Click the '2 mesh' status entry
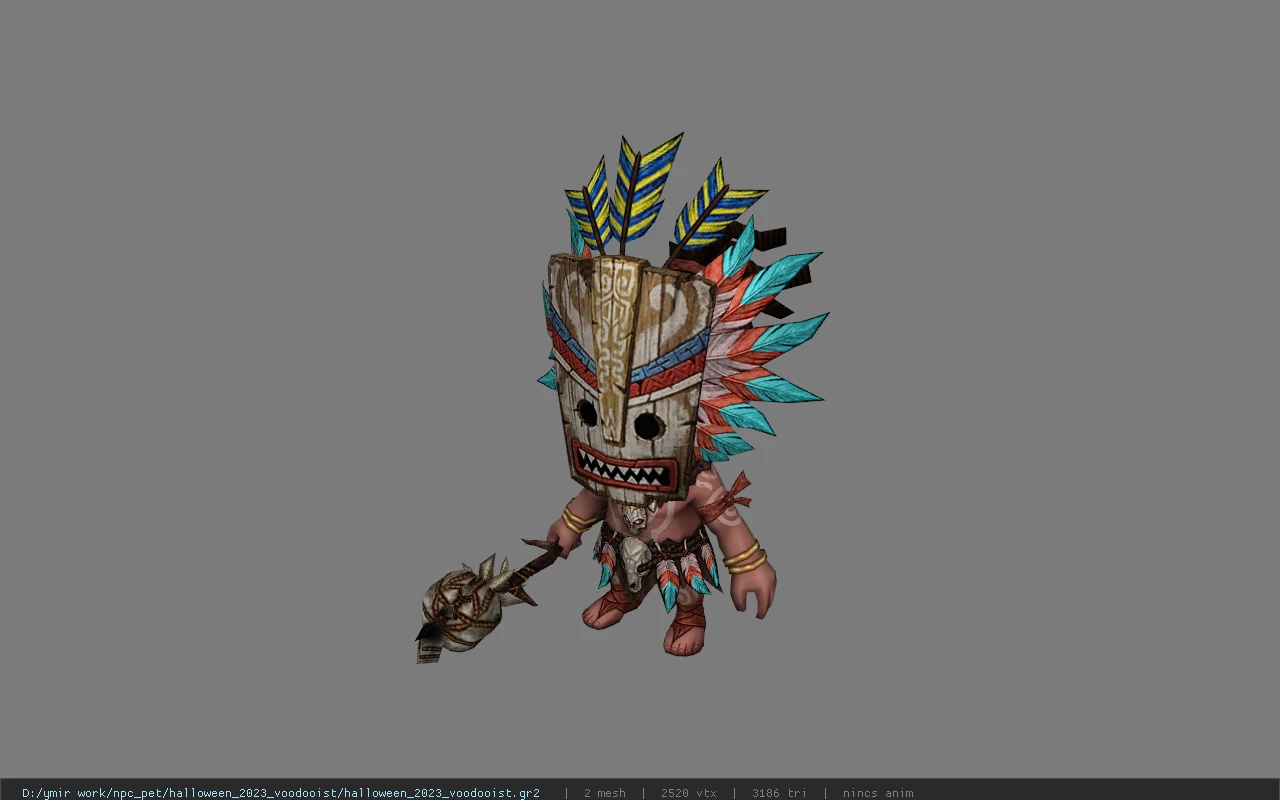1280x800 pixels. point(605,793)
